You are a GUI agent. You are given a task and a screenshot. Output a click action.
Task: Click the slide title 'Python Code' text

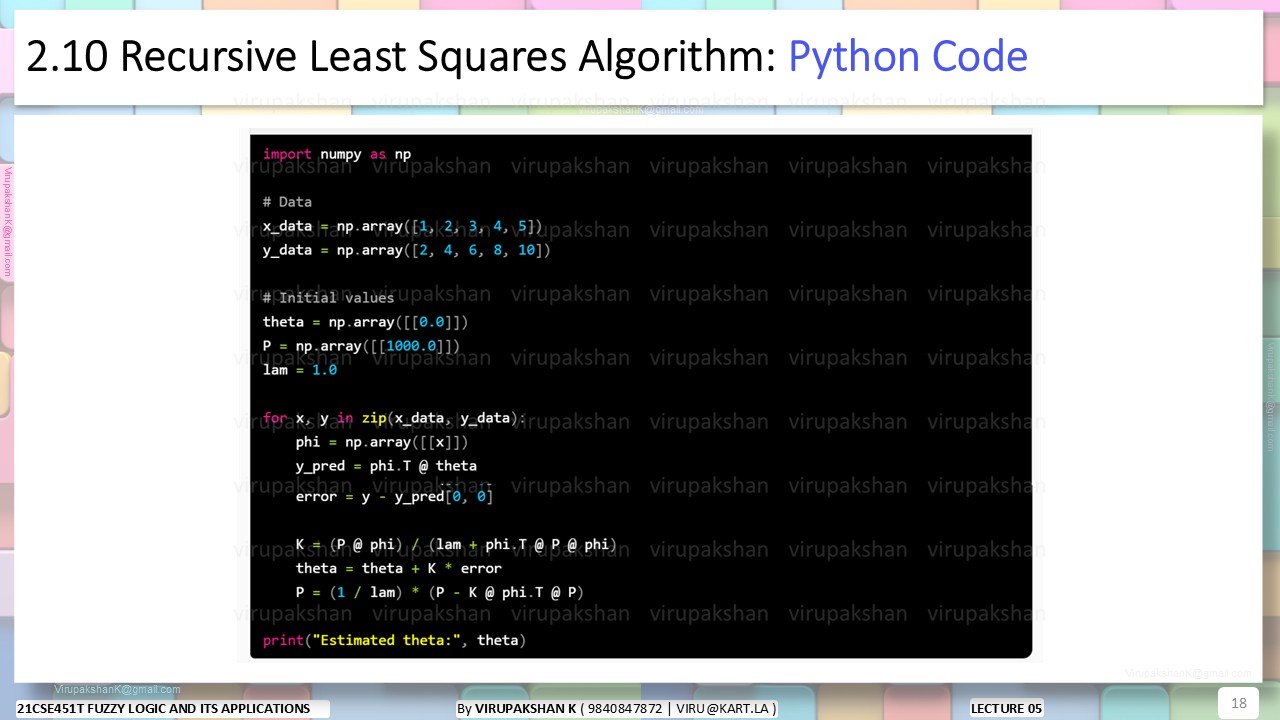point(908,57)
